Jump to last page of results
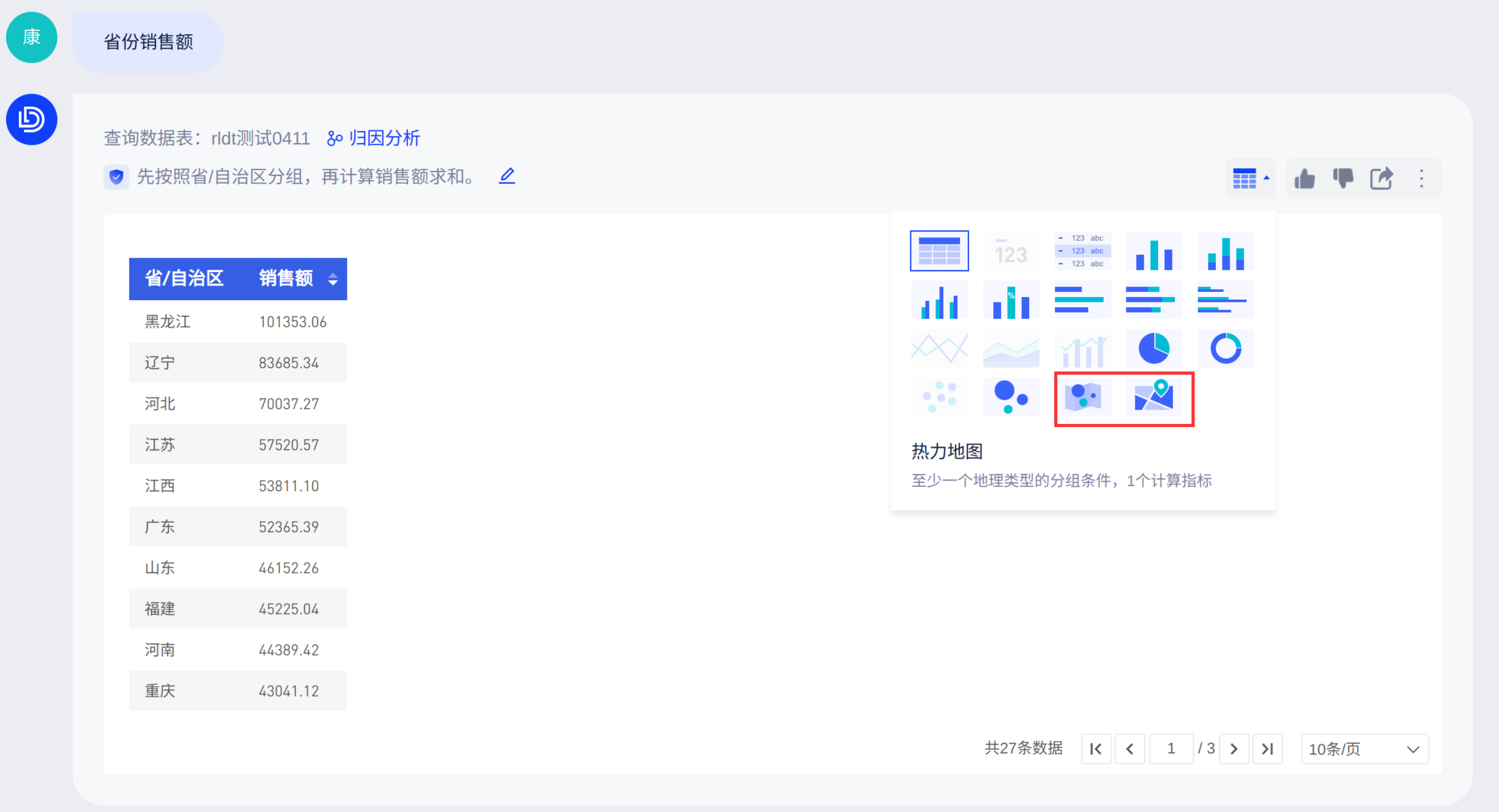Image resolution: width=1499 pixels, height=812 pixels. (x=1267, y=749)
